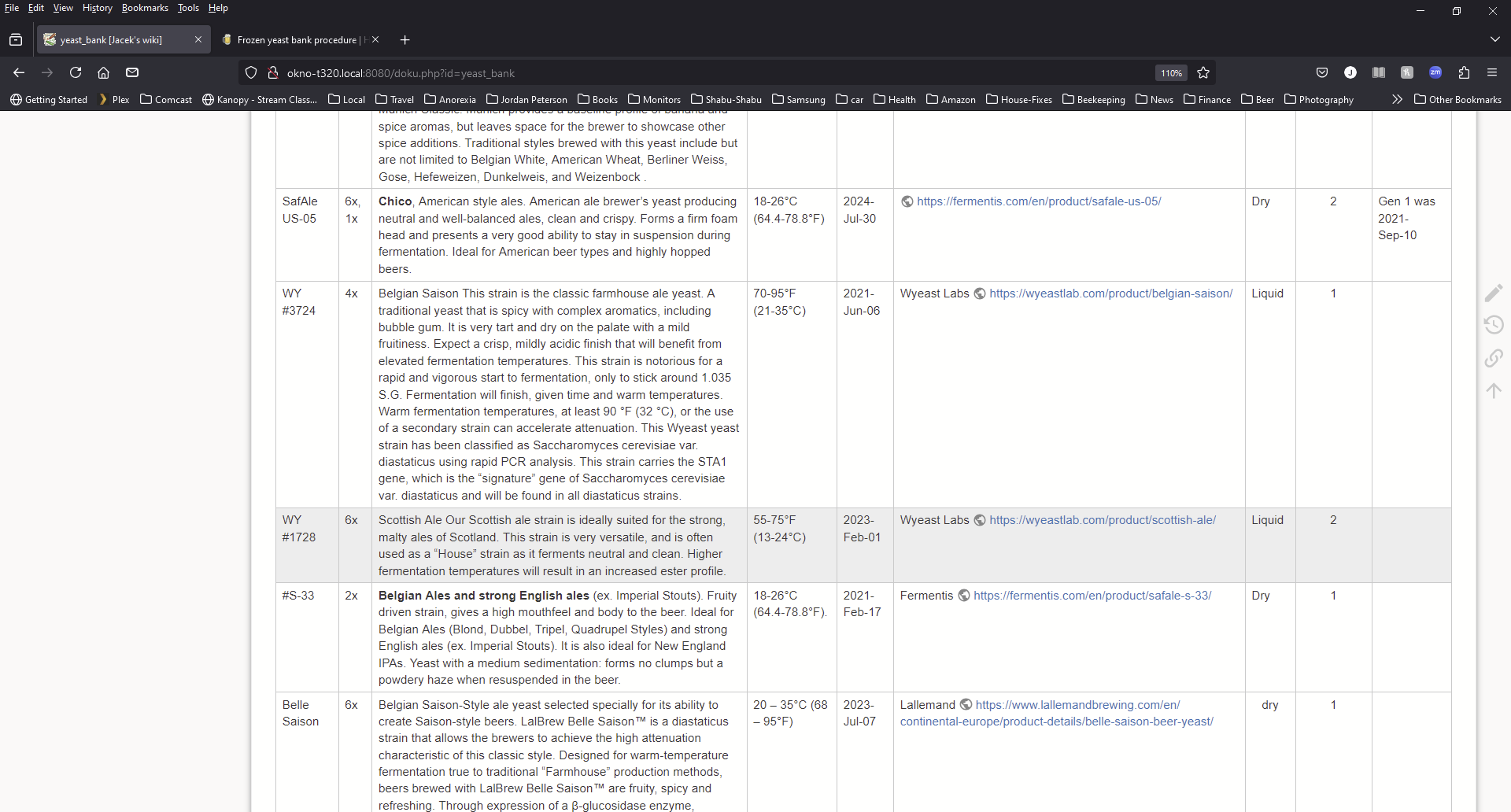1511x812 pixels.
Task: Open the browser home page
Action: 103,72
